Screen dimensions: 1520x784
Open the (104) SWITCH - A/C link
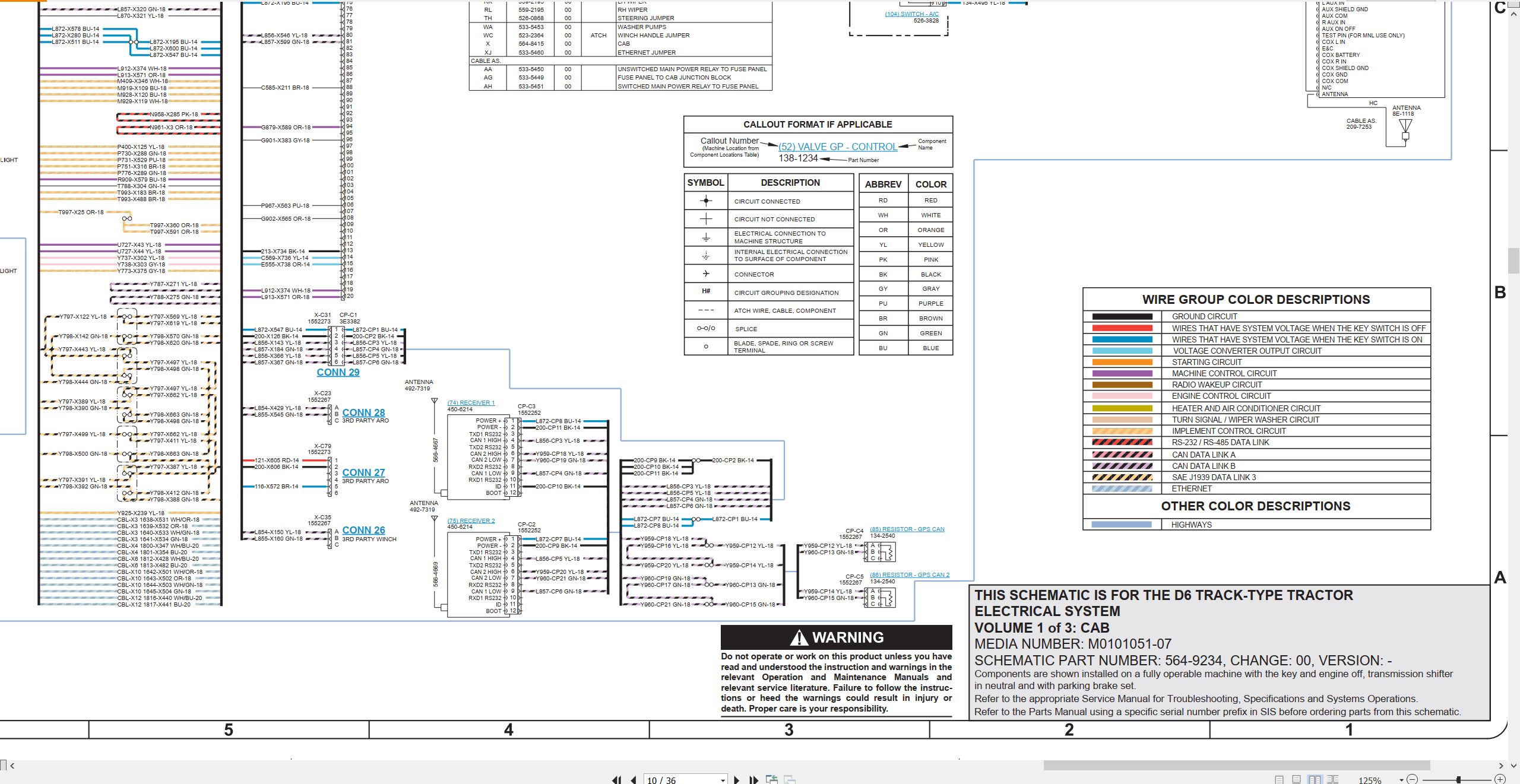point(912,14)
